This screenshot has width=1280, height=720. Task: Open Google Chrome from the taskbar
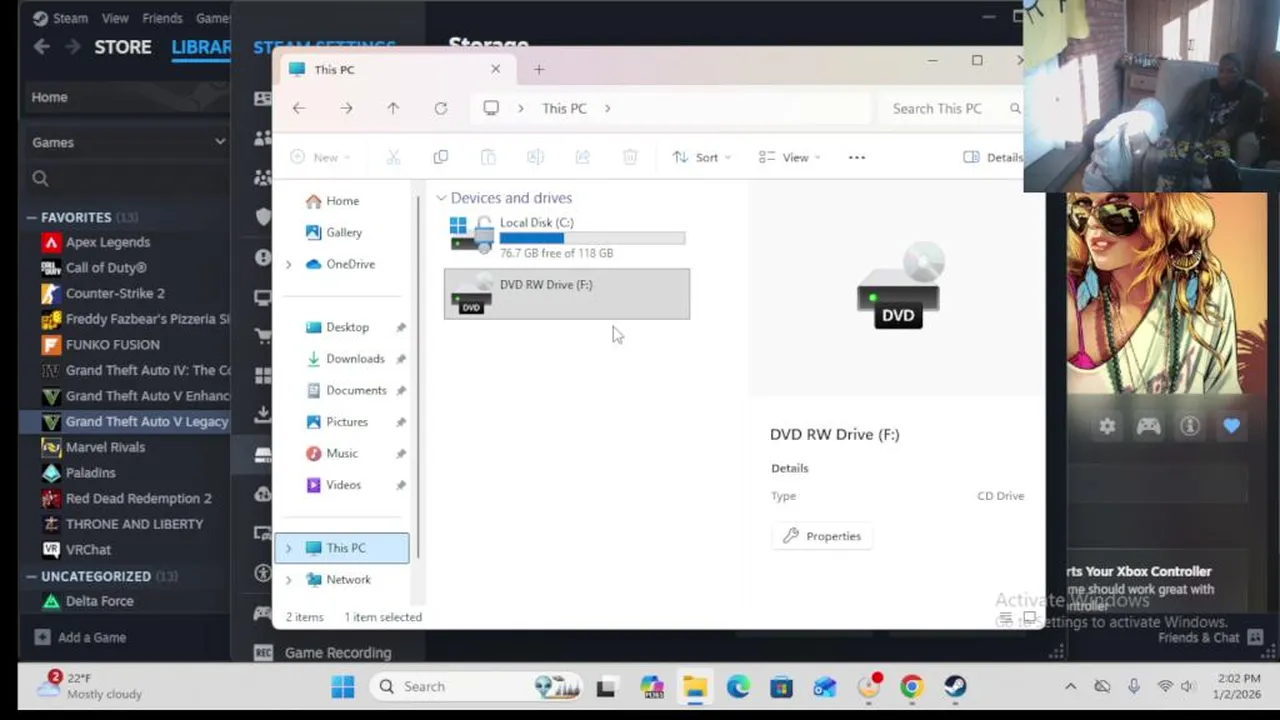click(911, 686)
